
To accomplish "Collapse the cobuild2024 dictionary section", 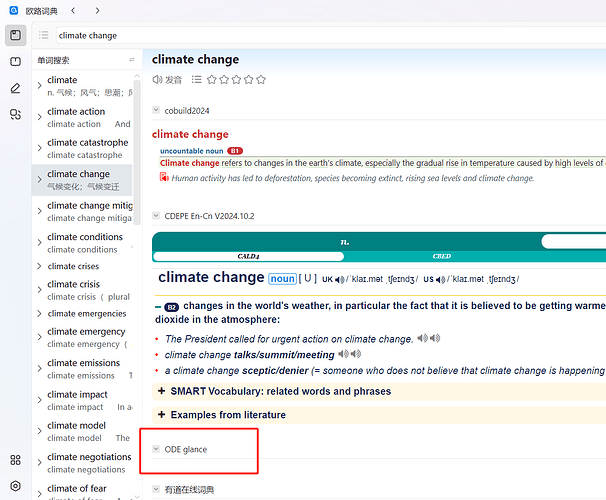I will pyautogui.click(x=156, y=110).
